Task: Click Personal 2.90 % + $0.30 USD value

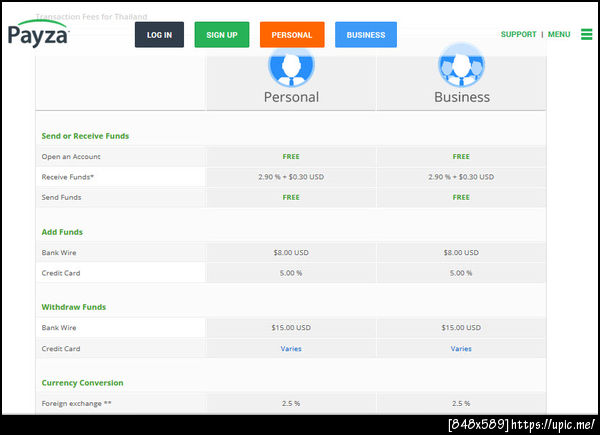Action: click(291, 177)
